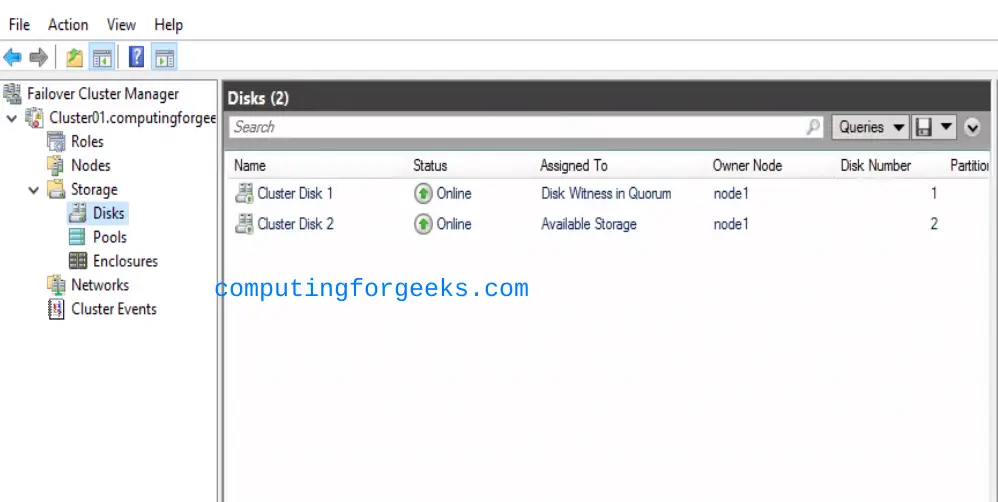Click the Enclosures icon in tree
Viewport: 998px width, 502px height.
[78, 261]
